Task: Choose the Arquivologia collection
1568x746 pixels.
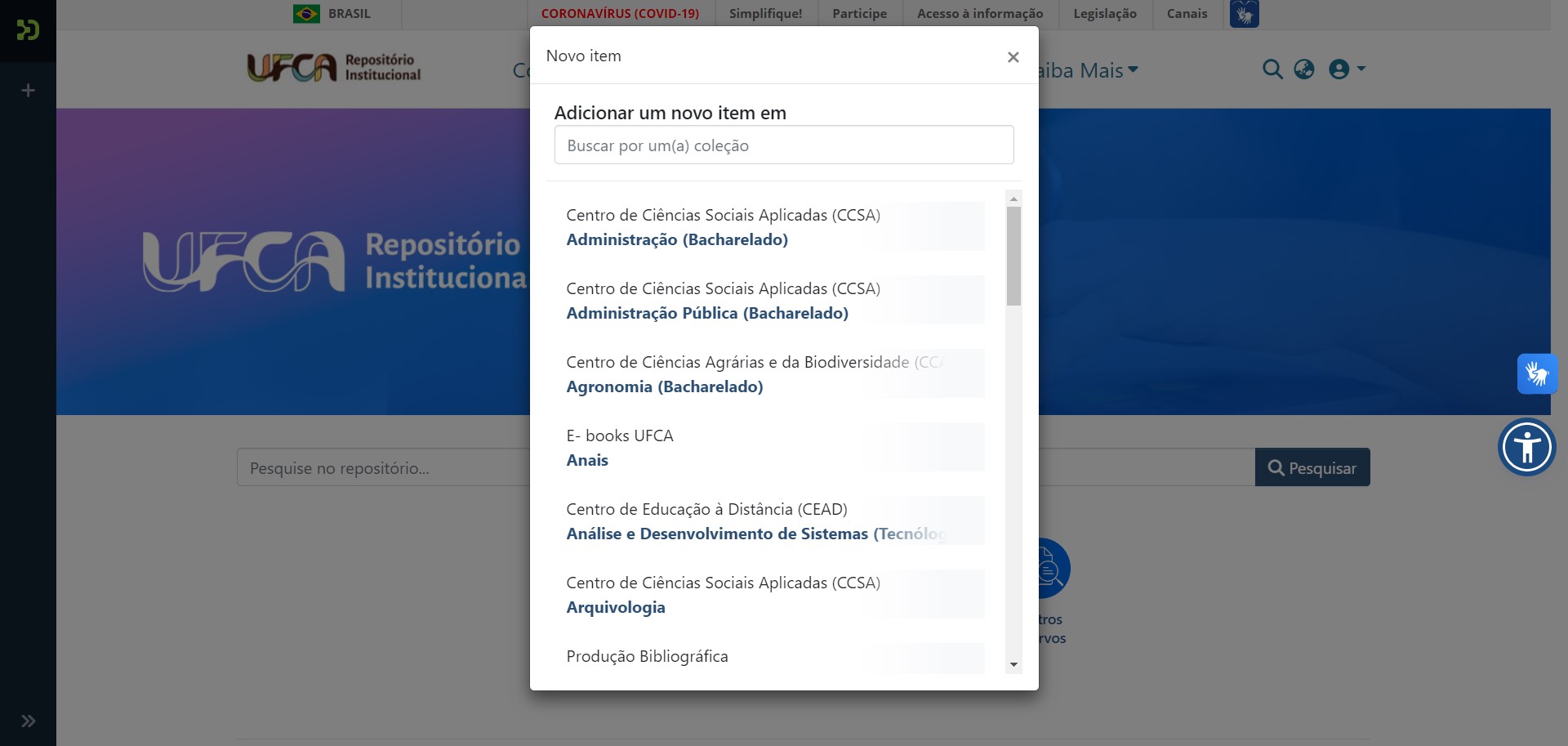Action: (x=616, y=607)
